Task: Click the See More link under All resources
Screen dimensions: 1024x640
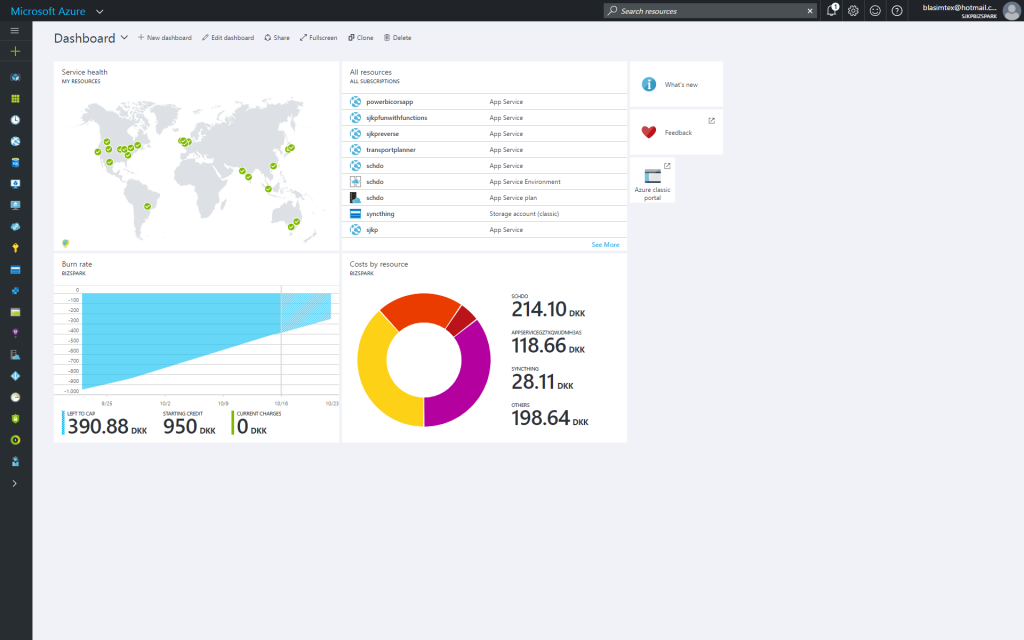Action: click(x=604, y=244)
